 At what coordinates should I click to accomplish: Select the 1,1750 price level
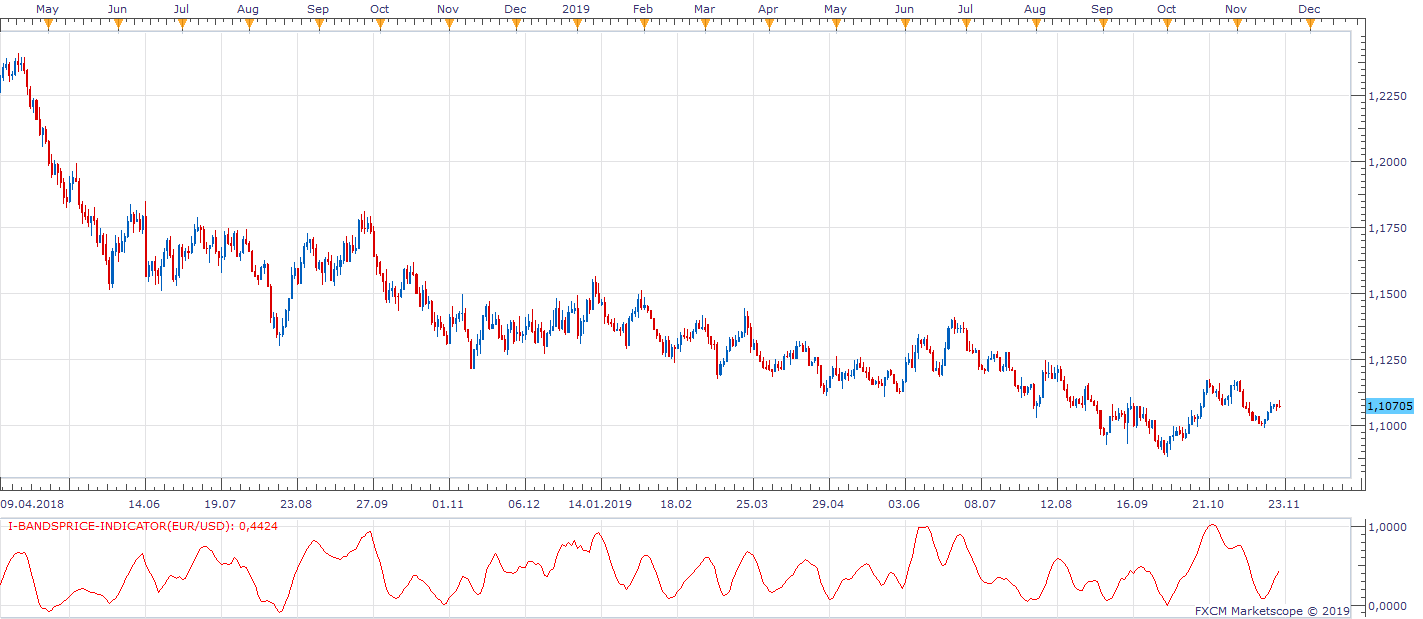tap(1386, 228)
